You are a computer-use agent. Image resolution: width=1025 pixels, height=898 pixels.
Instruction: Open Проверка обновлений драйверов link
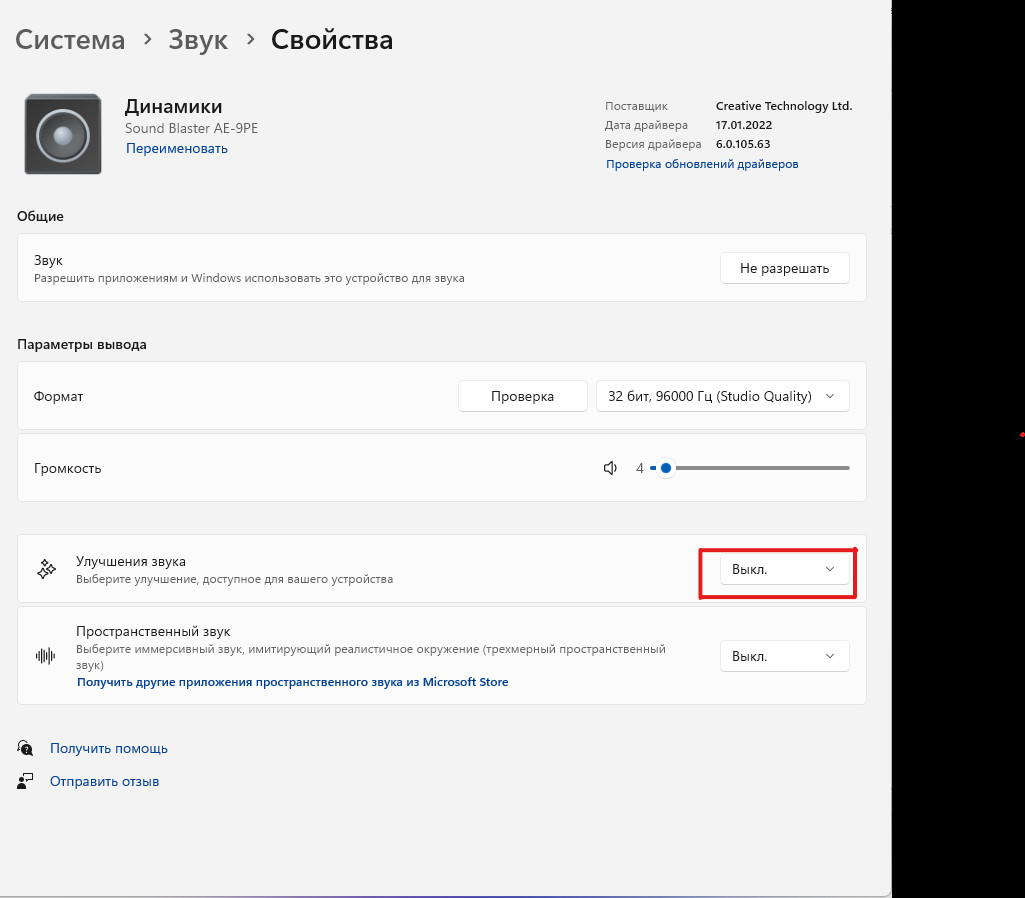tap(701, 164)
